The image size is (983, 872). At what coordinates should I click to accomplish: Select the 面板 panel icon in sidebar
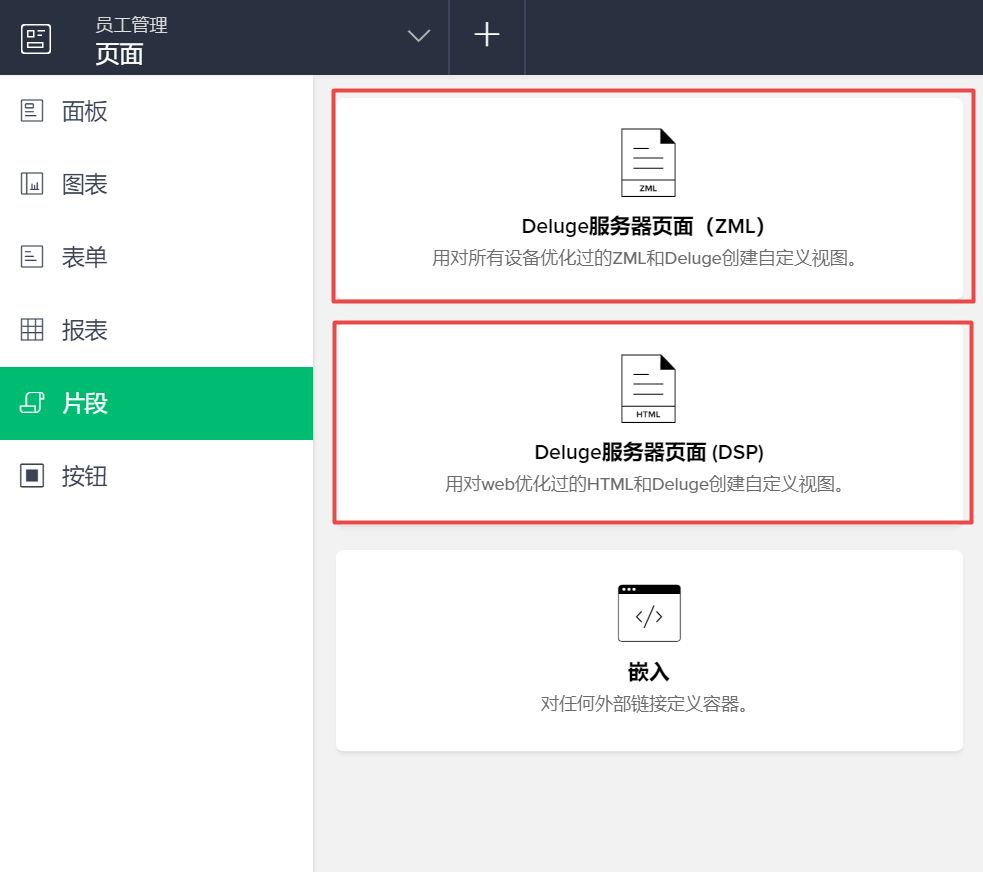pyautogui.click(x=32, y=111)
